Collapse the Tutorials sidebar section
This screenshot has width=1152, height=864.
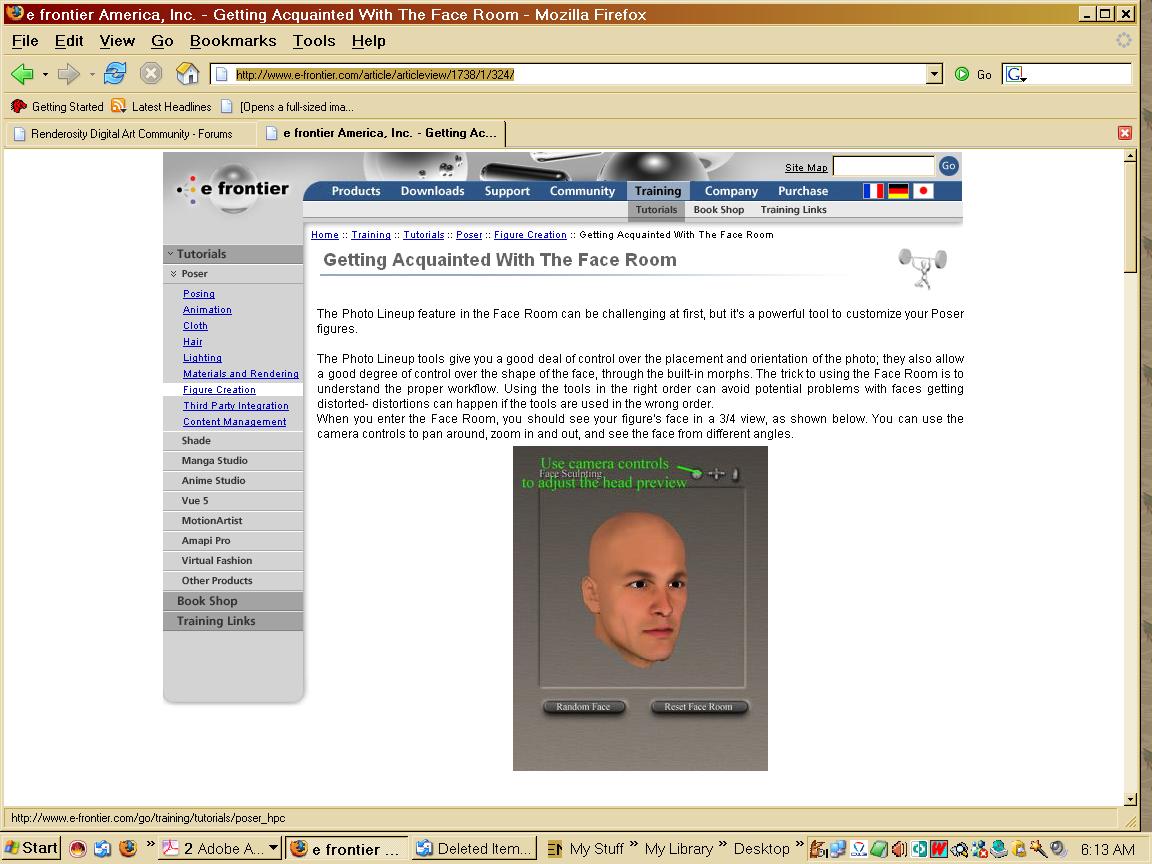233,254
